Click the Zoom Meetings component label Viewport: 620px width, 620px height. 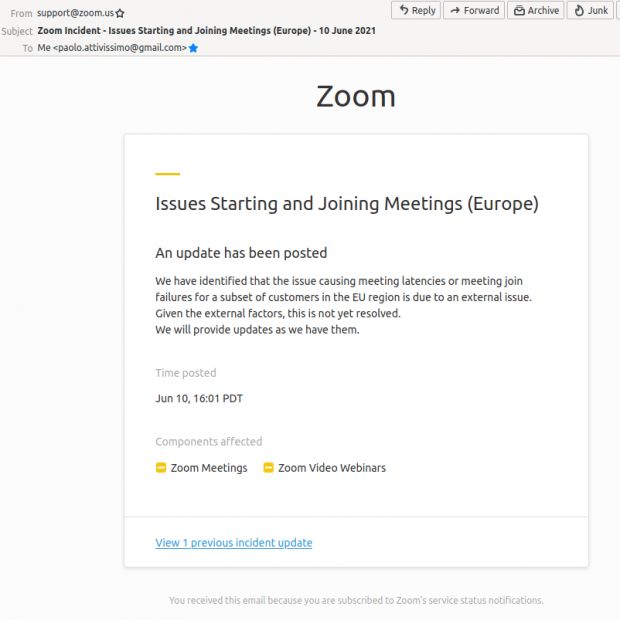pos(209,468)
